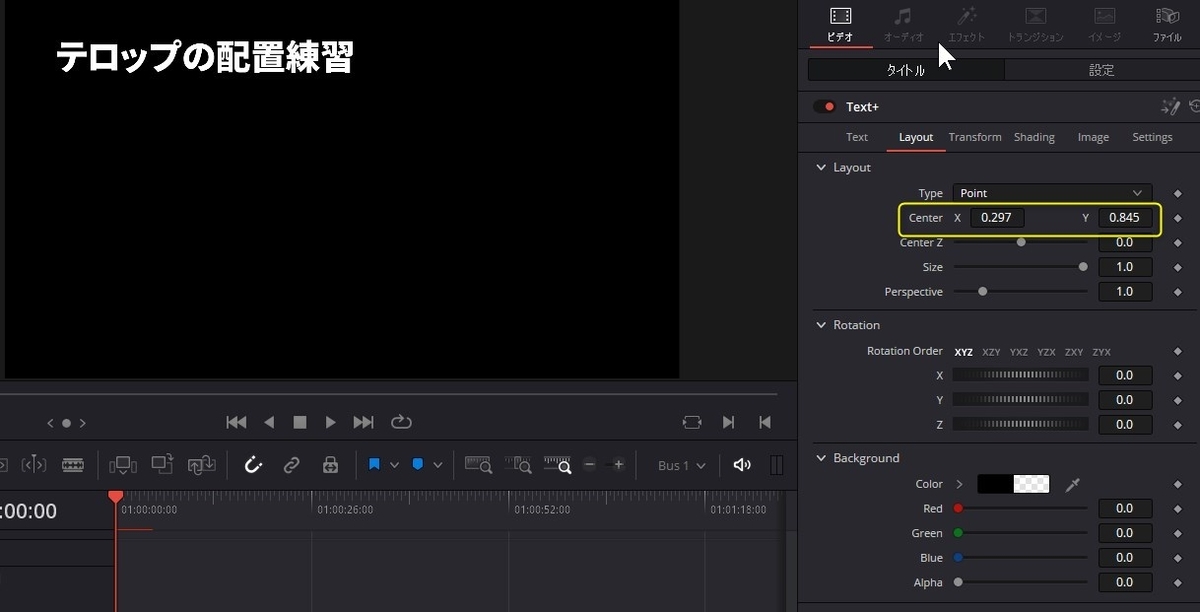Image resolution: width=1200 pixels, height=612 pixels.
Task: Click the タイトル button
Action: pos(906,70)
